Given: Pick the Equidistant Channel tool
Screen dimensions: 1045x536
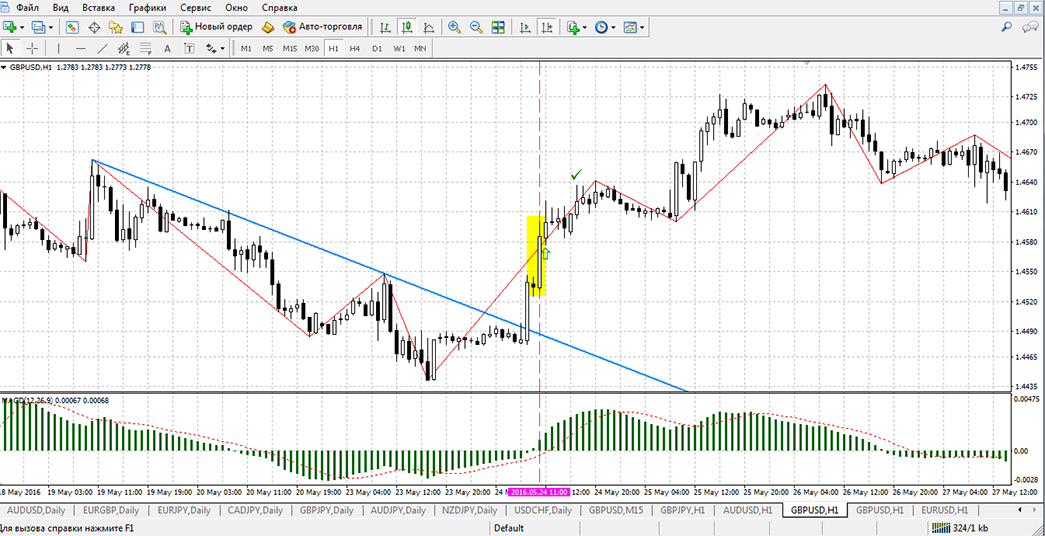Looking at the screenshot, I should [124, 49].
